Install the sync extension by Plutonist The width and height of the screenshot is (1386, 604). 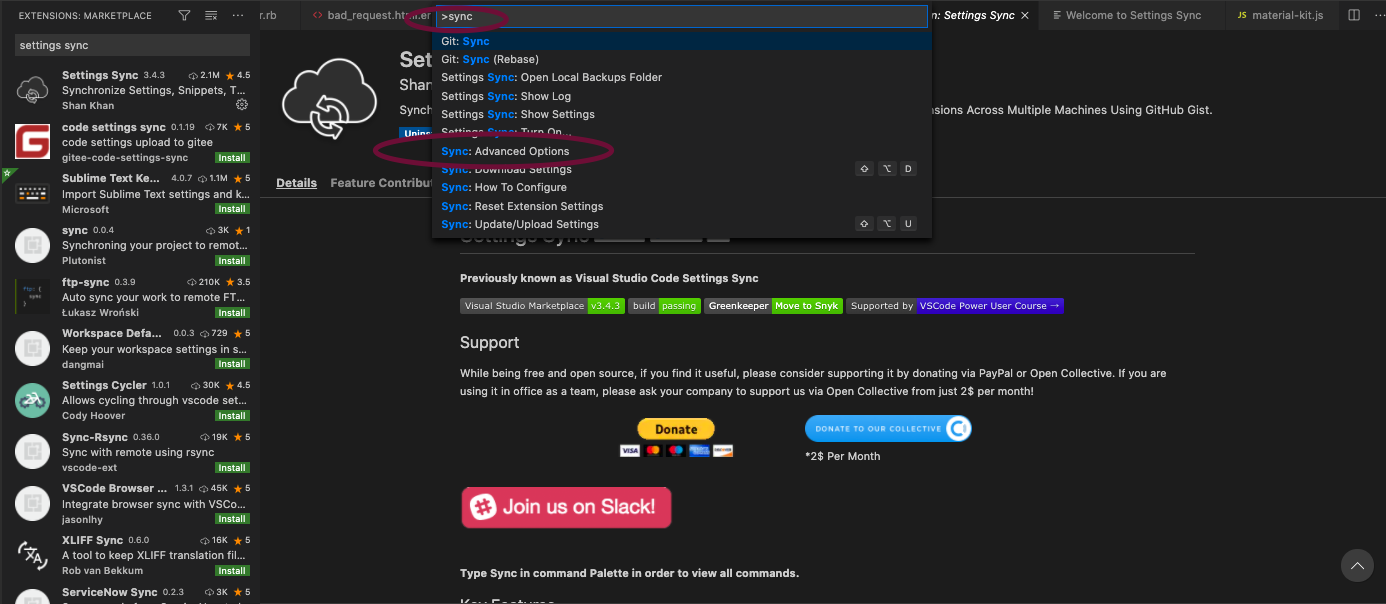pyautogui.click(x=232, y=261)
